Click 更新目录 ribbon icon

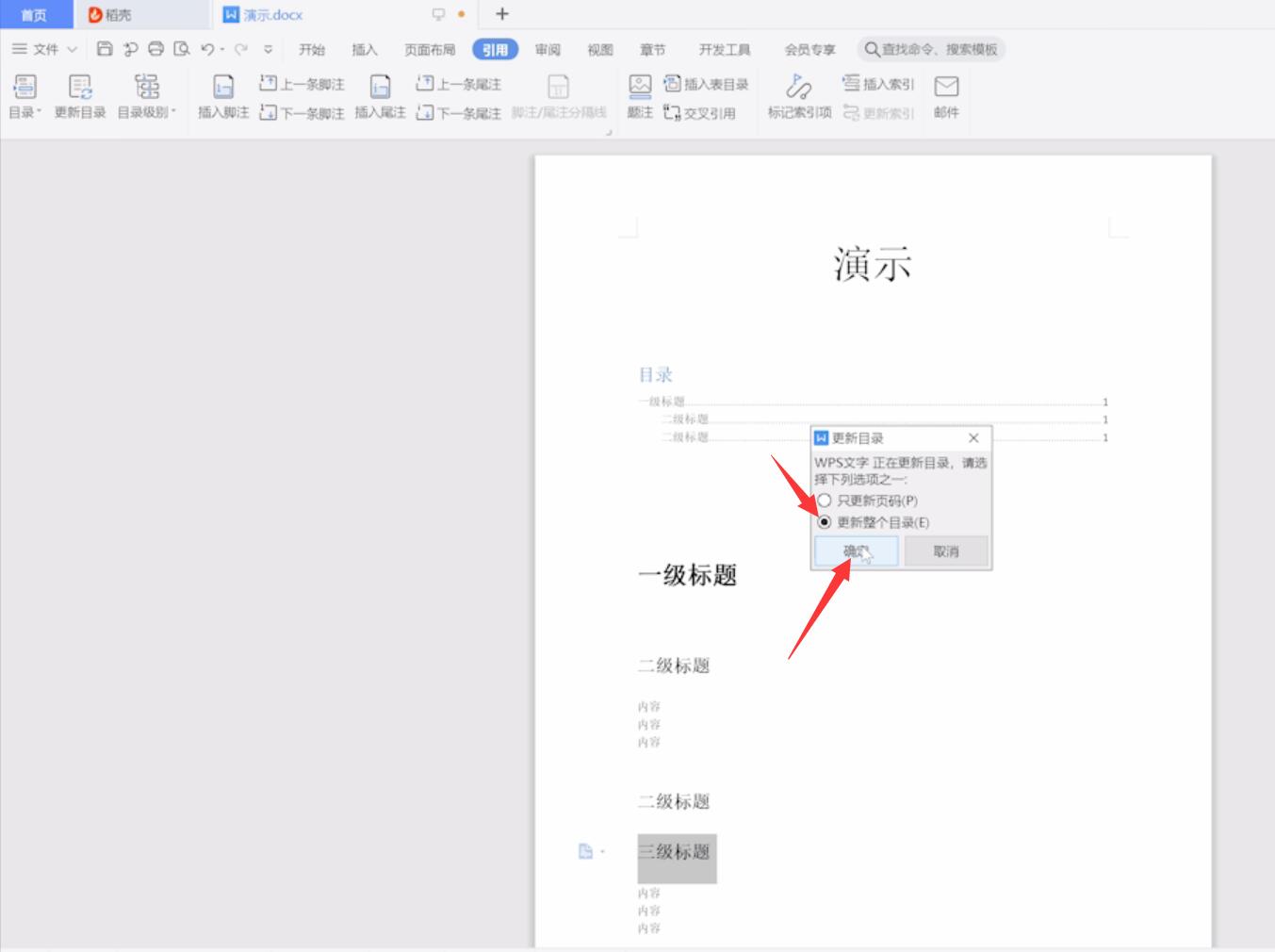[80, 96]
